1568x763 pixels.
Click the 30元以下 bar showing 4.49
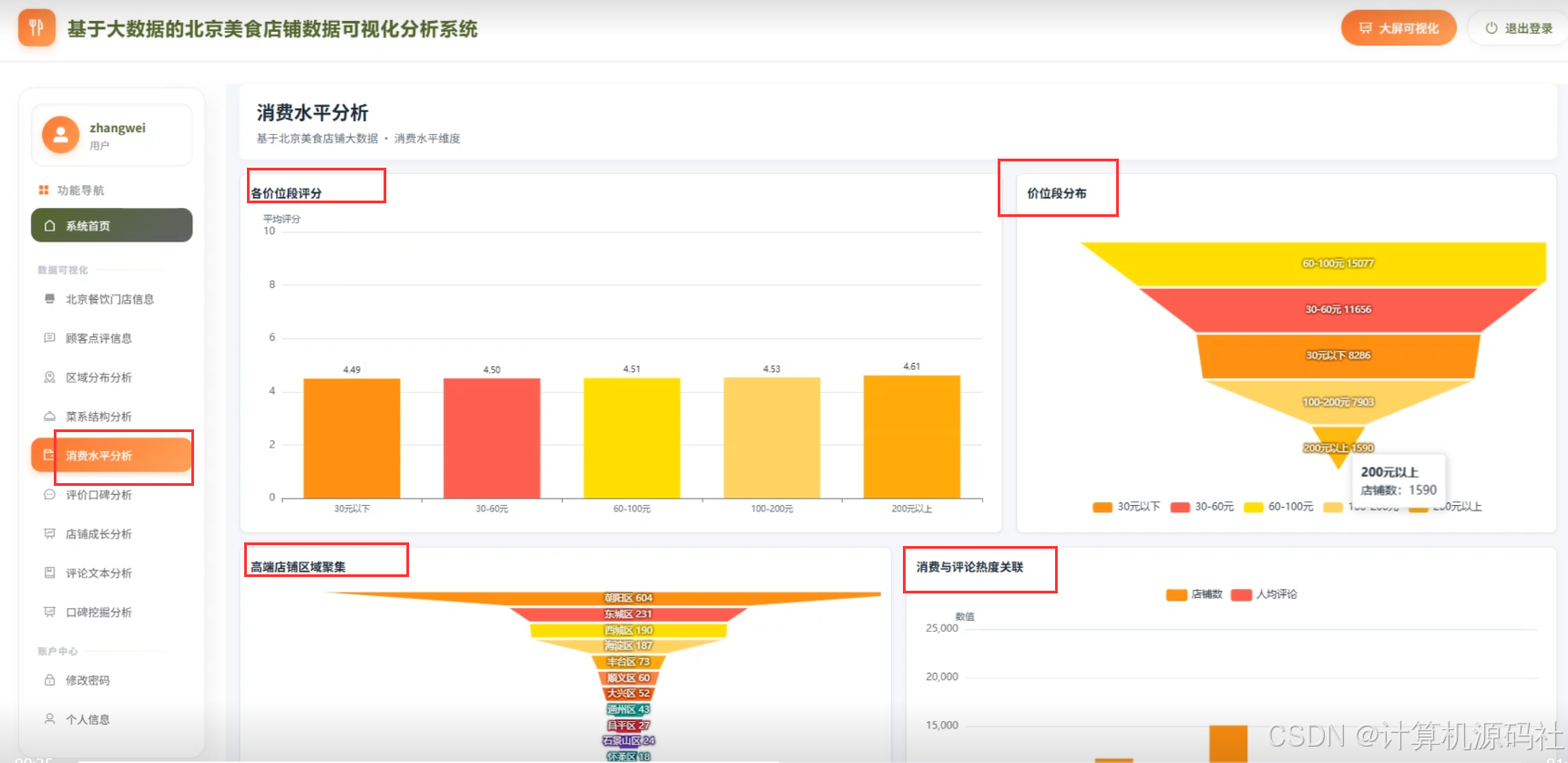(x=352, y=438)
